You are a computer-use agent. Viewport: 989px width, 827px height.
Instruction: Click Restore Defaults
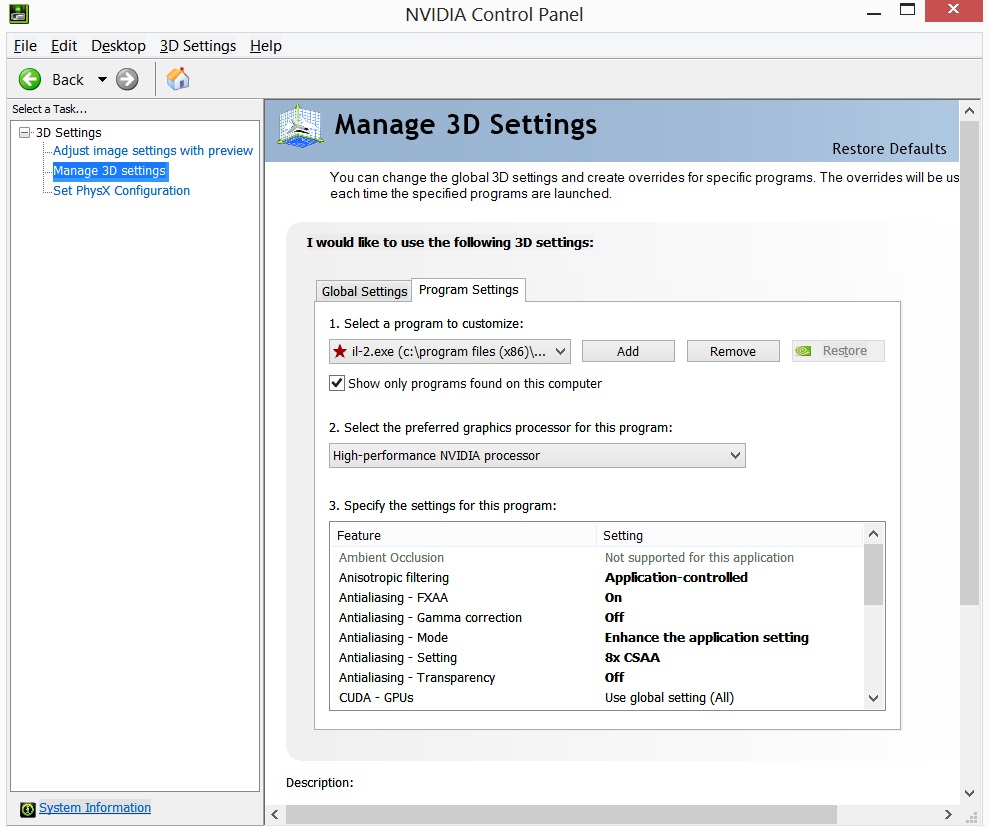[x=889, y=149]
